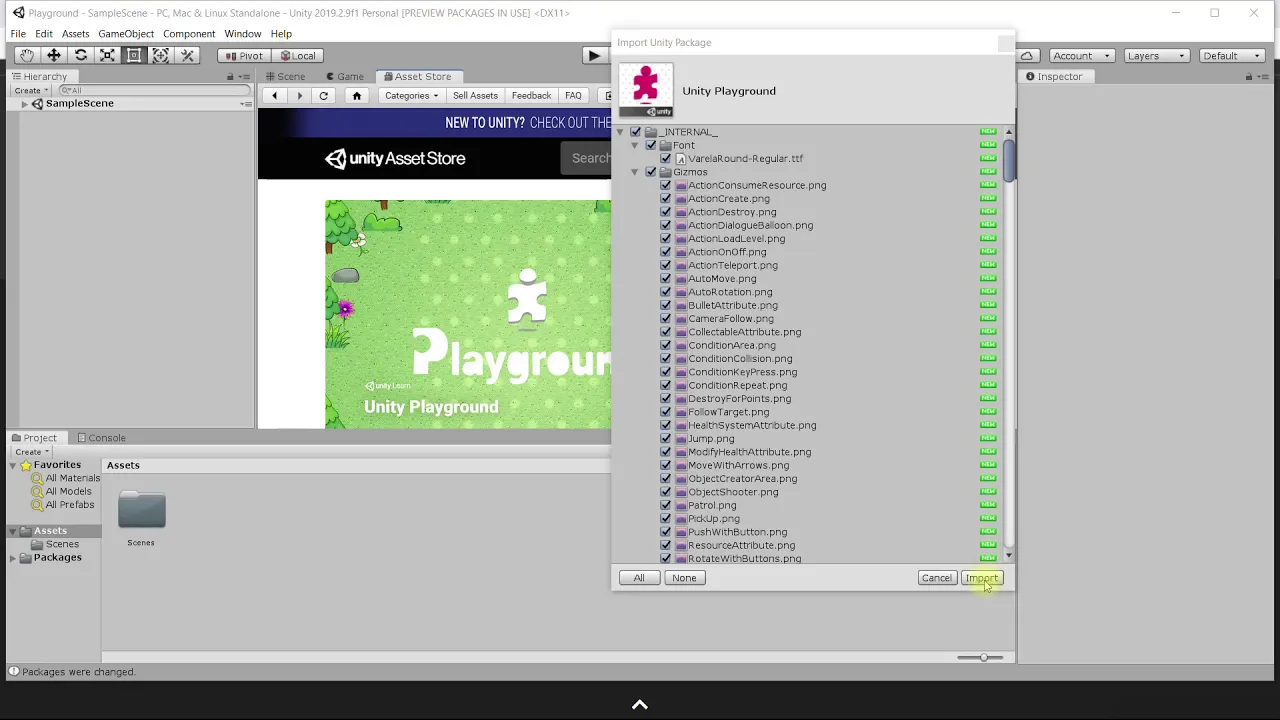
Task: Collapse the _INTERNAL_ folder in import list
Action: [620, 132]
